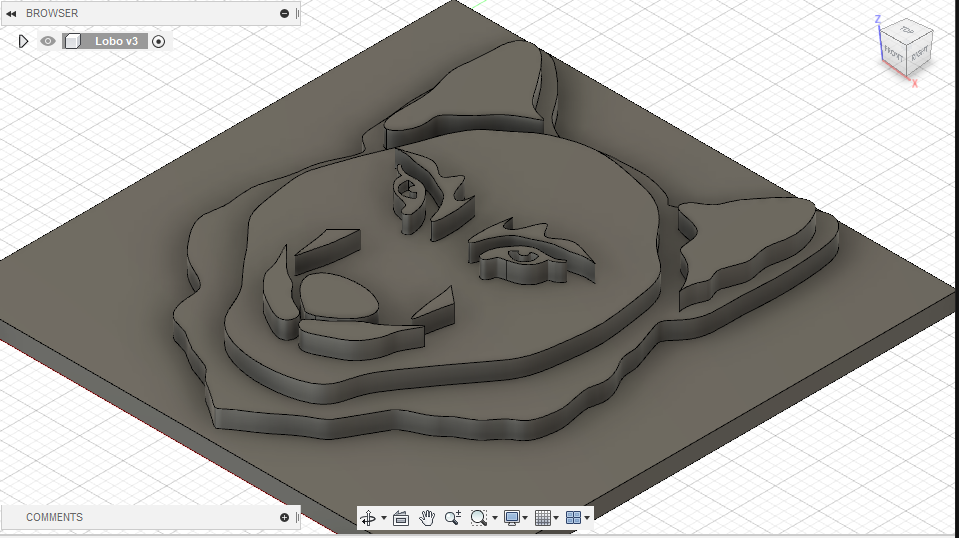Screen dimensions: 959x538
Task: Select the Pan hand tool
Action: (x=427, y=518)
